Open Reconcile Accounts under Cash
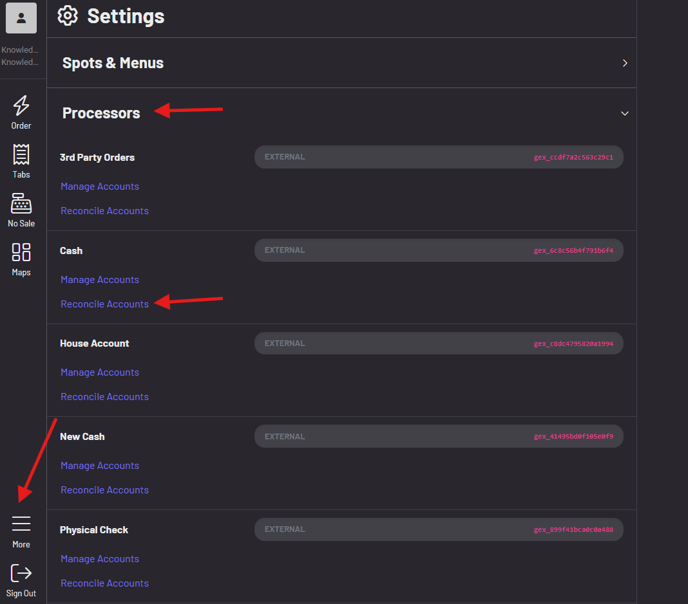This screenshot has height=604, width=688. click(104, 304)
